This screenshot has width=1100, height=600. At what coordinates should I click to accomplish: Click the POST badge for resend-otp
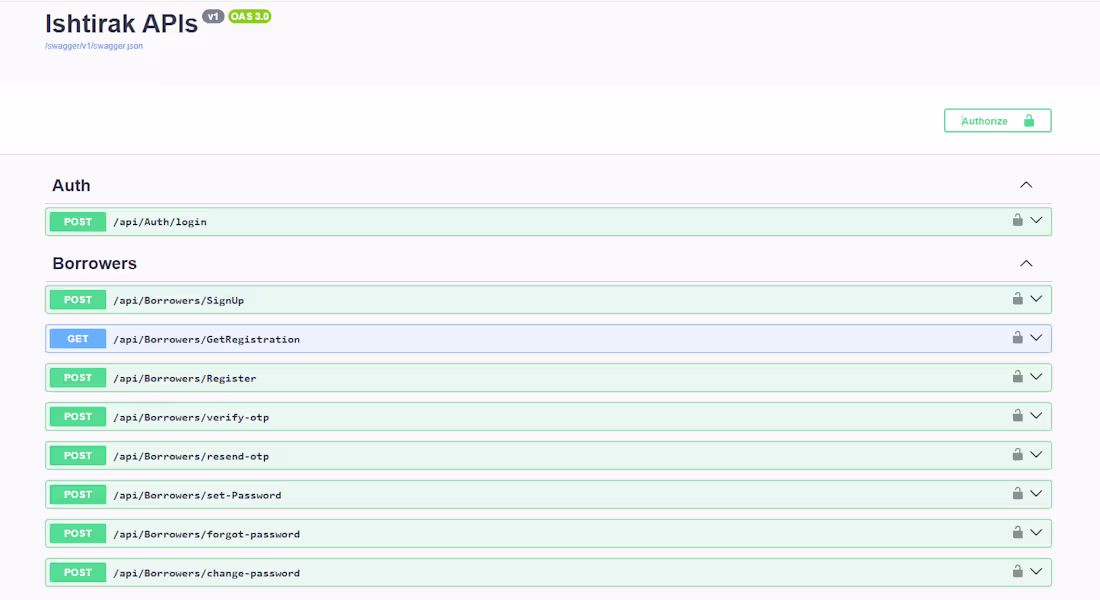(78, 455)
